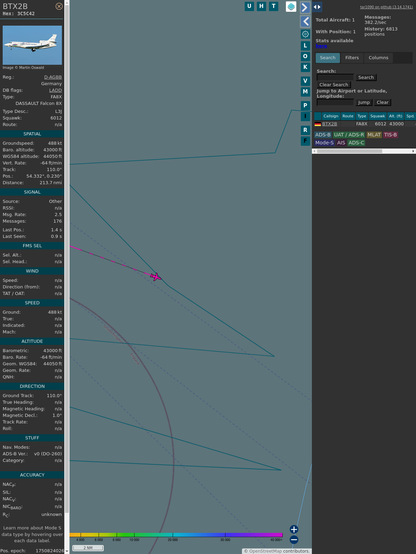This screenshot has height=554, width=416.
Task: Toggle the R map button
Action: tap(305, 130)
